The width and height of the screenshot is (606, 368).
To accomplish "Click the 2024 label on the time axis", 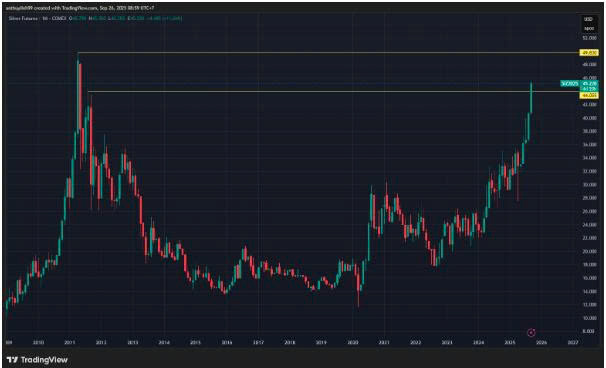I will click(x=478, y=342).
